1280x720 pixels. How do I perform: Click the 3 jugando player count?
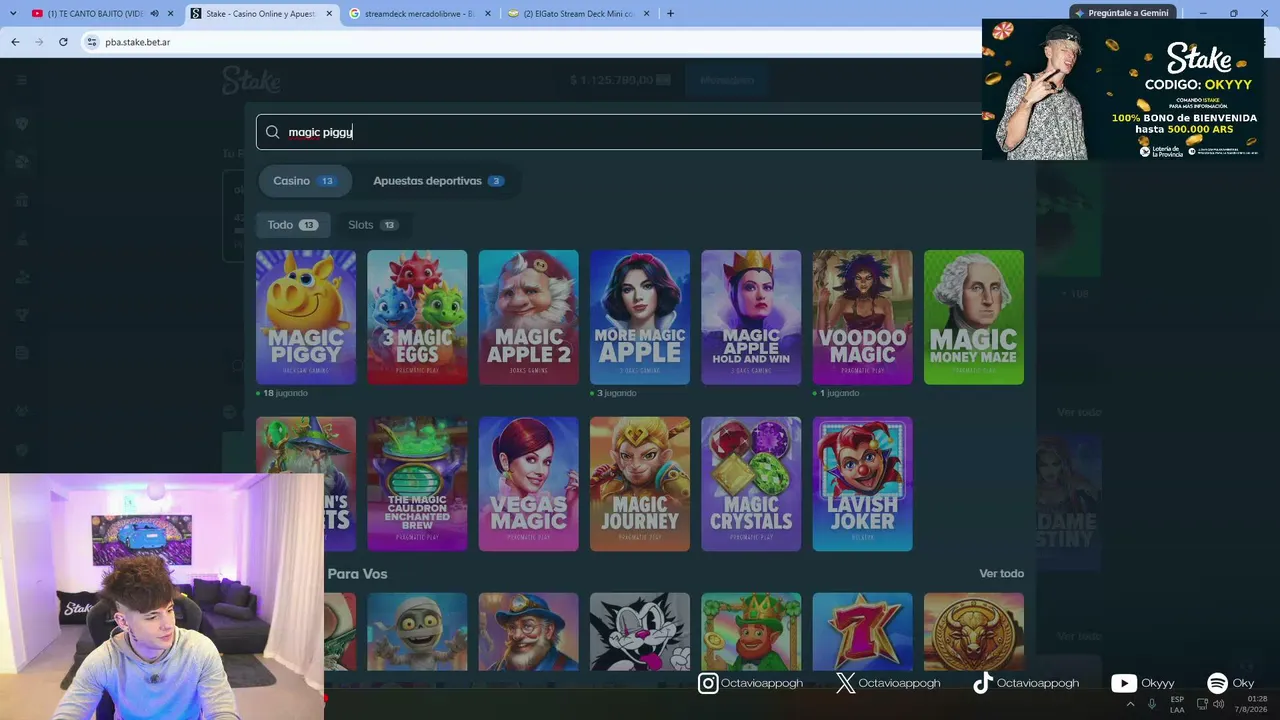tap(614, 393)
